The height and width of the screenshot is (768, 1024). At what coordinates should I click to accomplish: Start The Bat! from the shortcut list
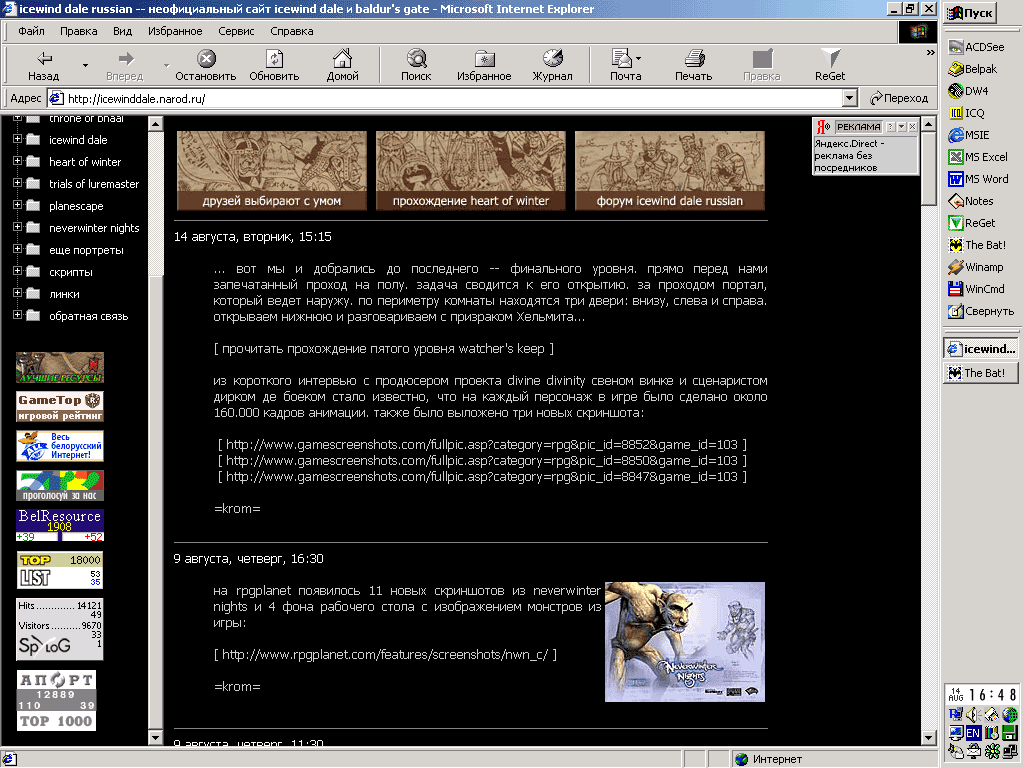tap(977, 245)
